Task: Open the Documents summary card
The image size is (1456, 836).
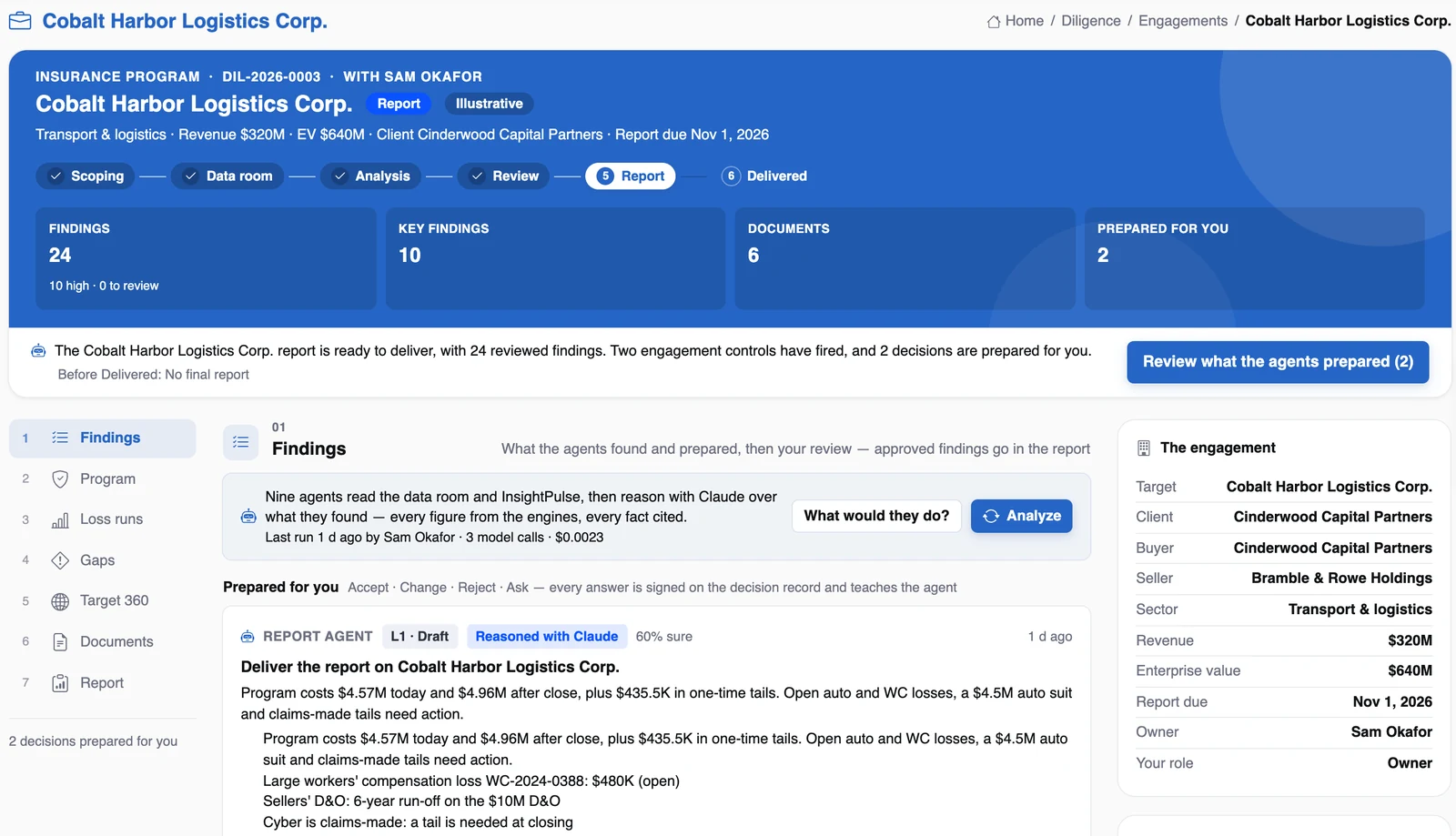Action: point(905,258)
